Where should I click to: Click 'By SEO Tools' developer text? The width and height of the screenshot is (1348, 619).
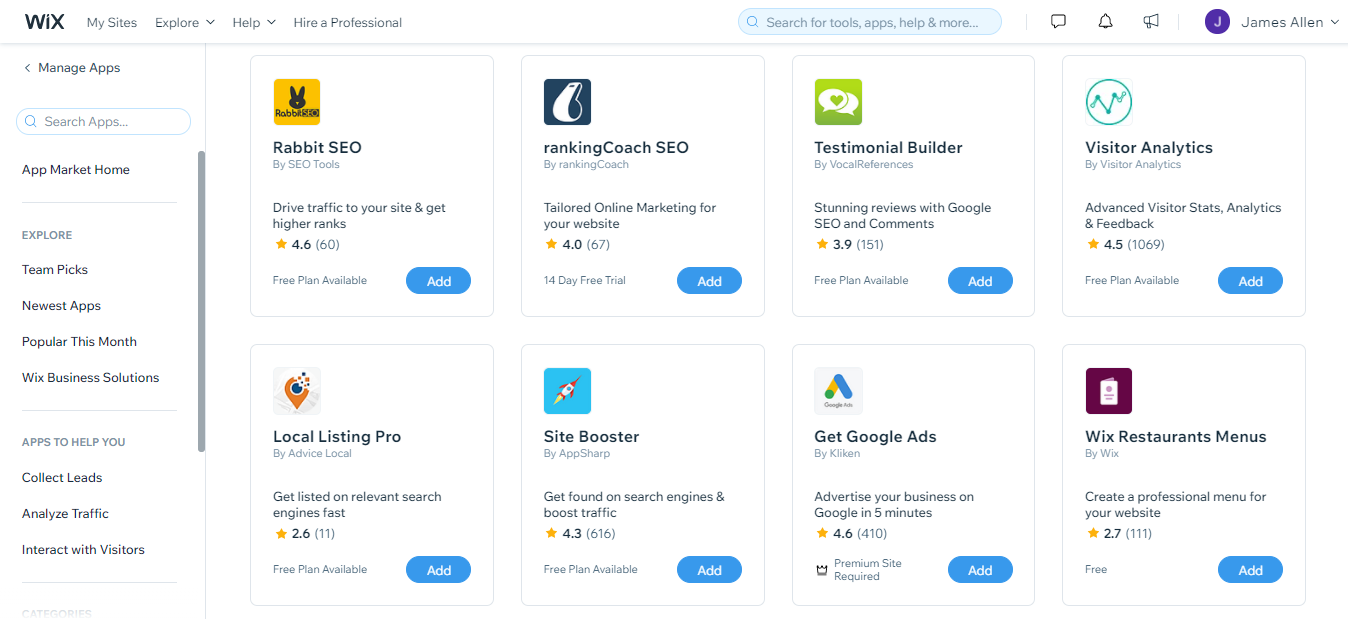(x=306, y=165)
